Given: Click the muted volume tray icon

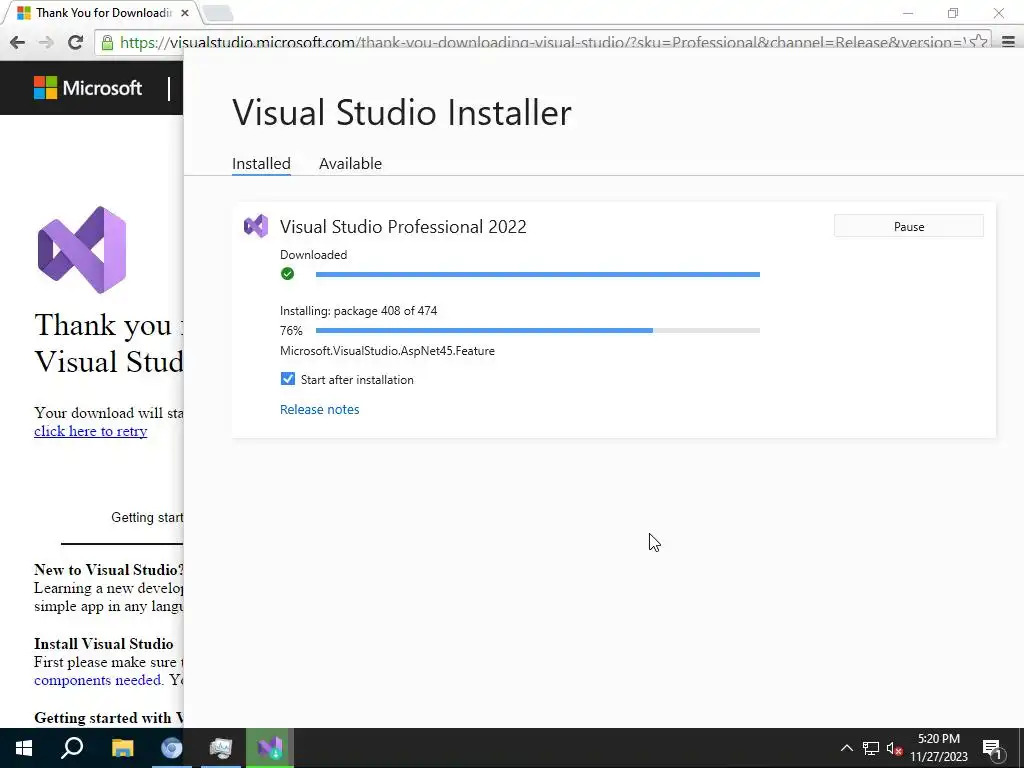Looking at the screenshot, I should pos(895,748).
